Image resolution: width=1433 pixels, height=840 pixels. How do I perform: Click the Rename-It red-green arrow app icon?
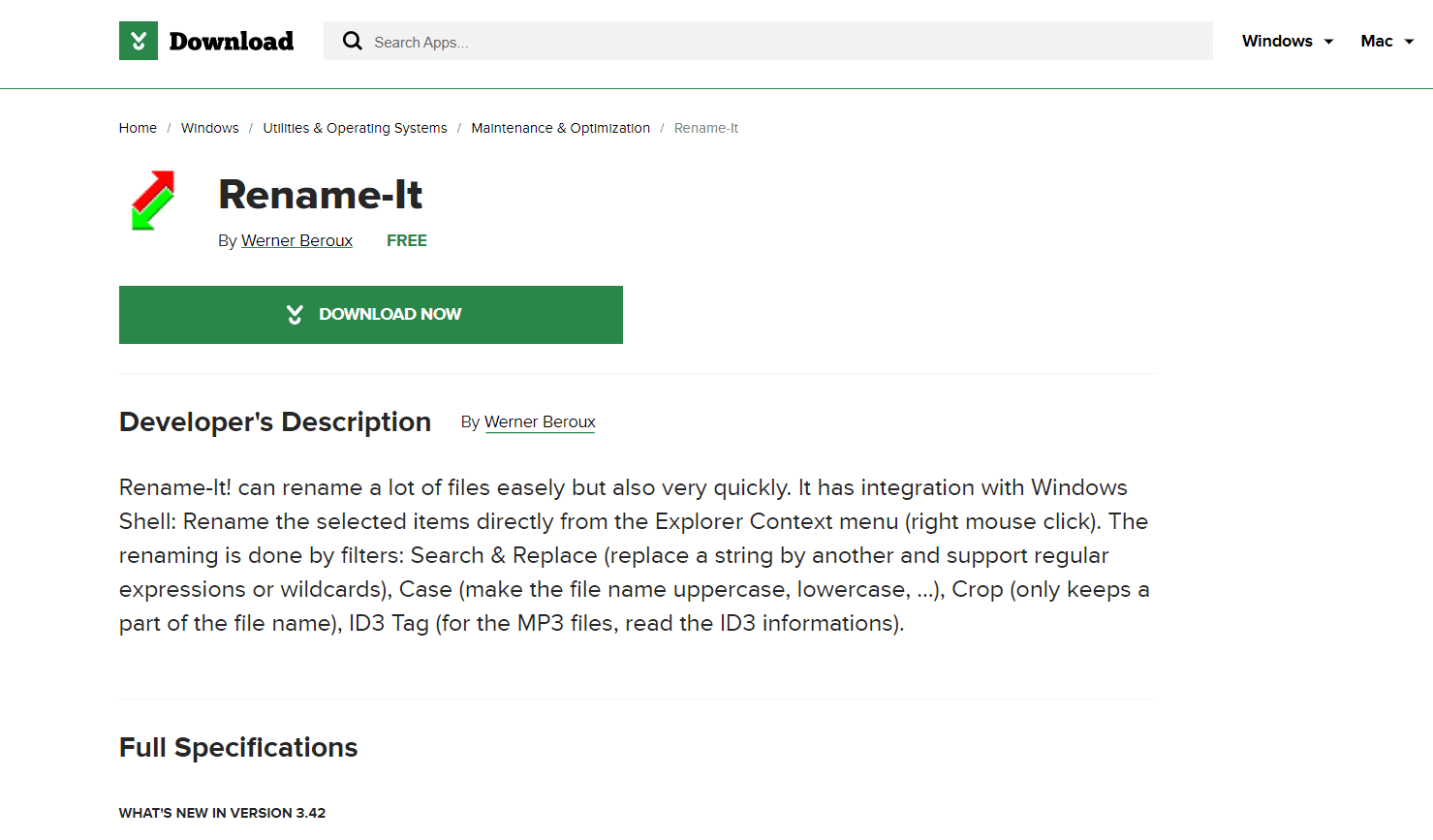(x=153, y=201)
